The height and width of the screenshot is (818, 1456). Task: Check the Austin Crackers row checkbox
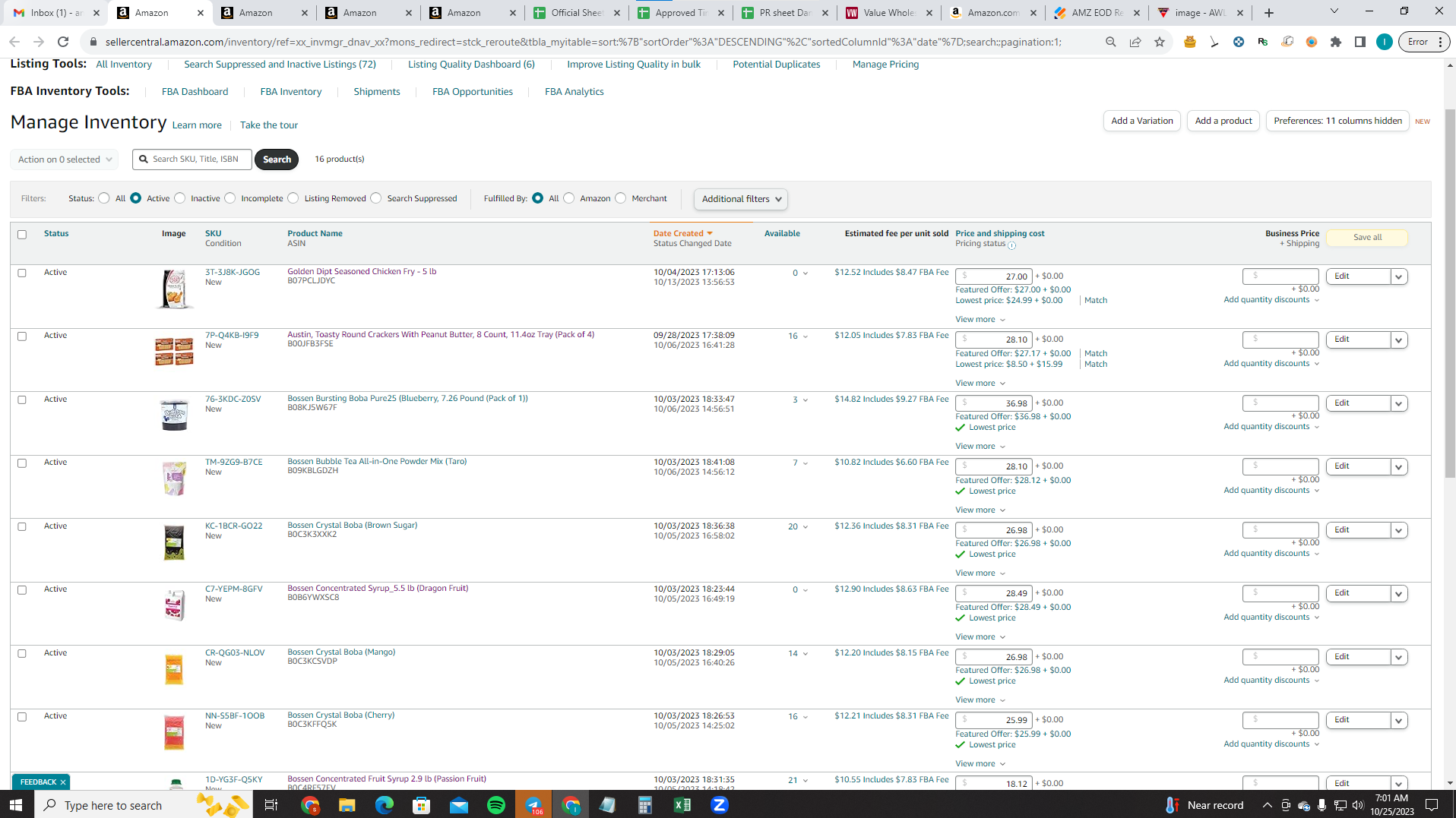[x=22, y=336]
